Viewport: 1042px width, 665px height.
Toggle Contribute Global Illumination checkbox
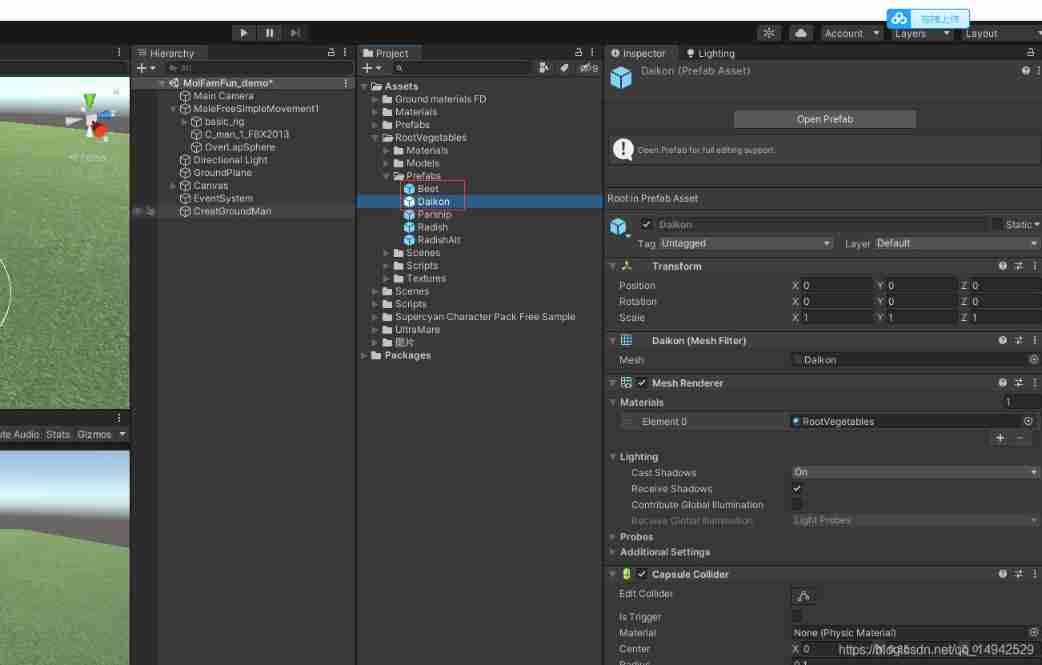797,505
